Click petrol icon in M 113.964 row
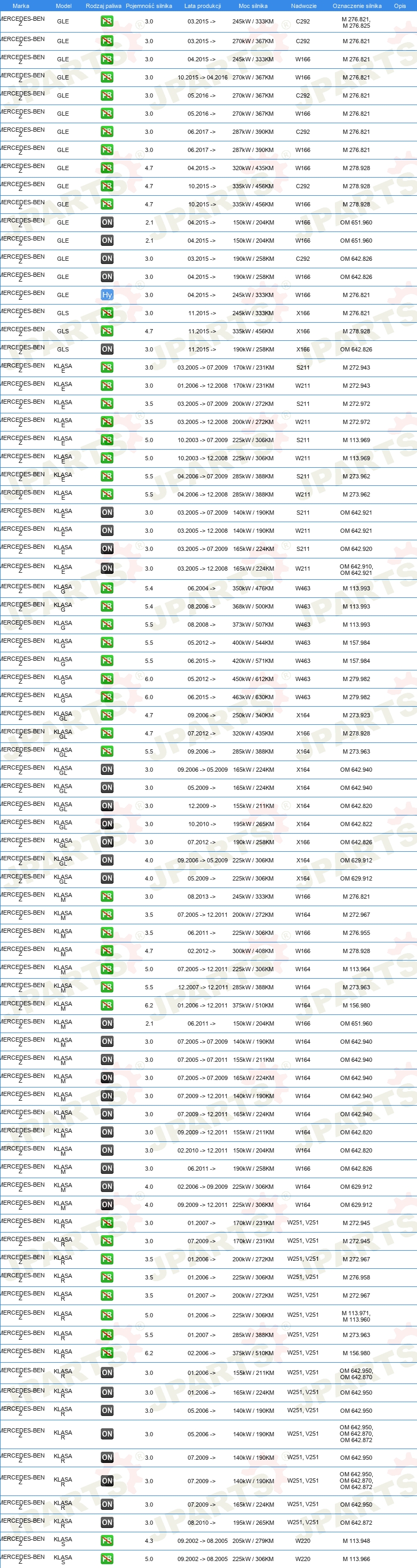The width and height of the screenshot is (417, 1568). [x=107, y=969]
